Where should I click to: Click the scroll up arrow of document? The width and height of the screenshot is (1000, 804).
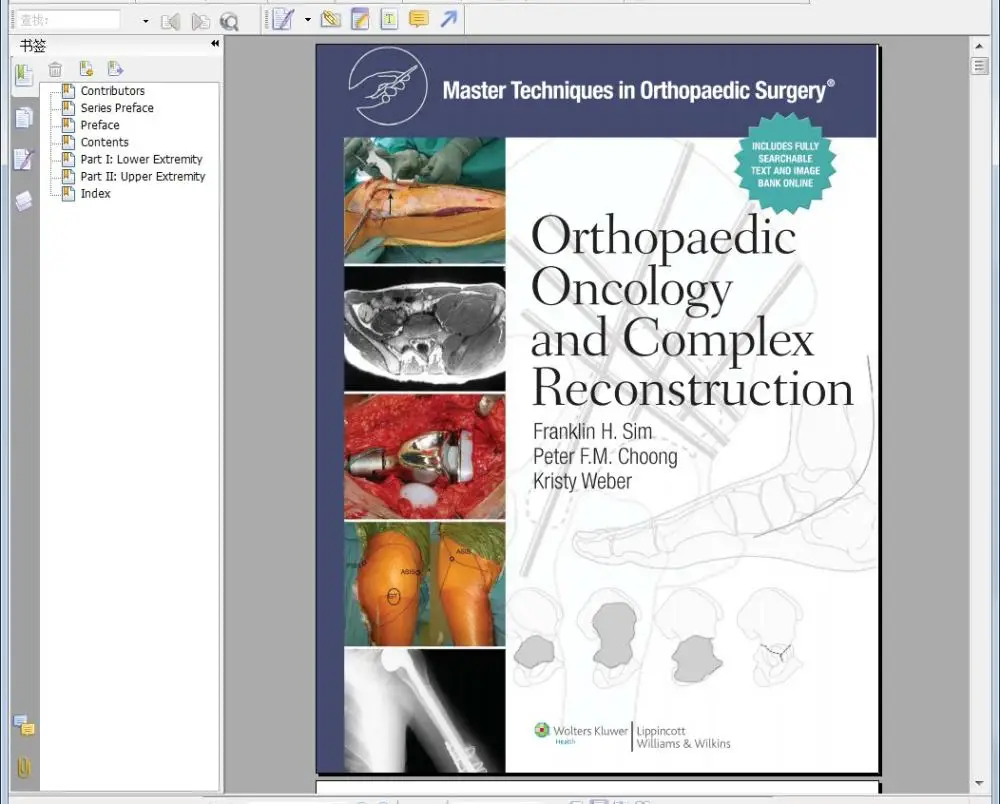click(x=979, y=46)
